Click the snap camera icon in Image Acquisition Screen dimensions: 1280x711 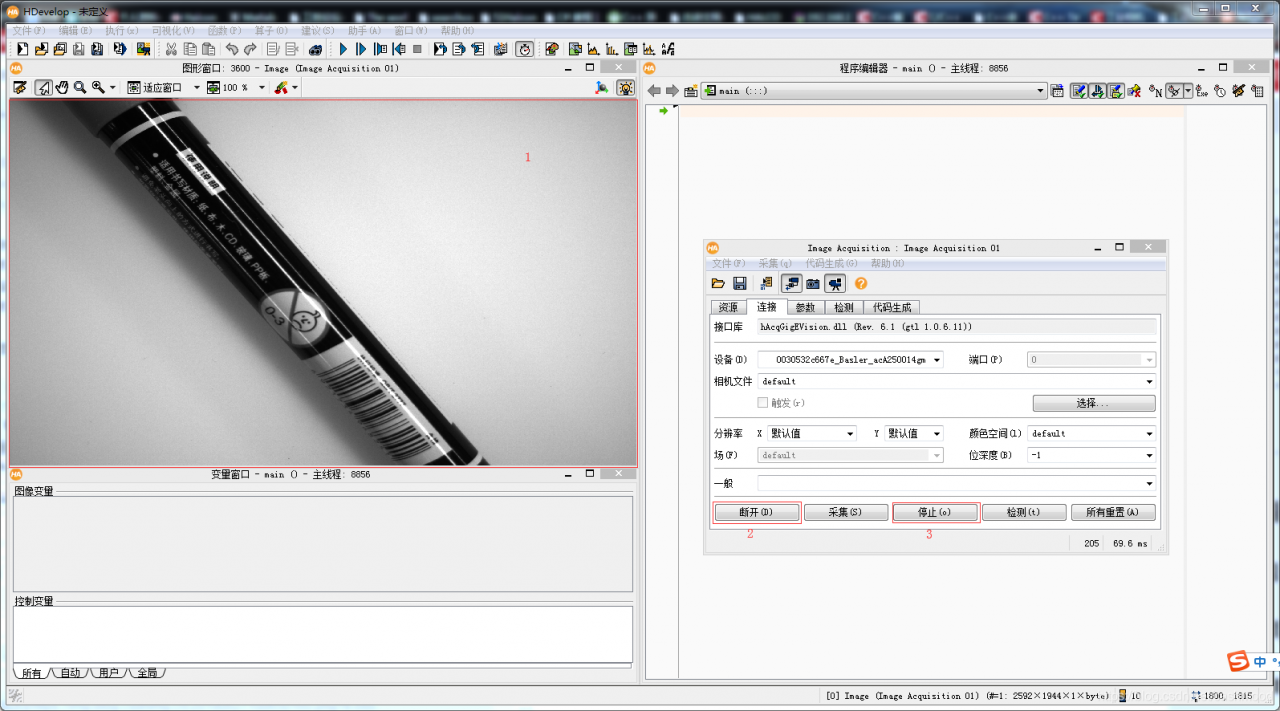[x=813, y=284]
